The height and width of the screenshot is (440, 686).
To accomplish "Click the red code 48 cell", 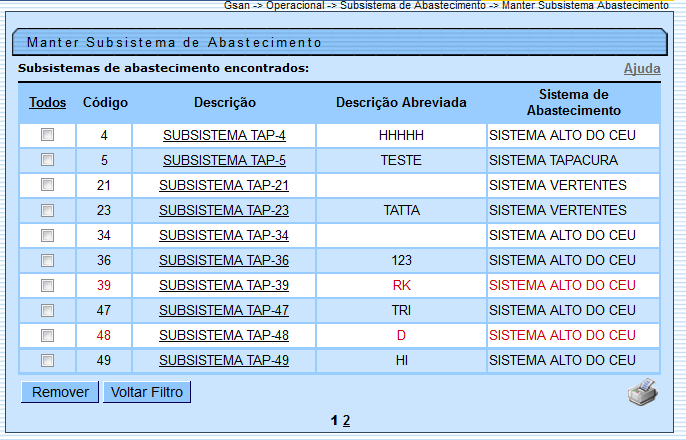I will click(x=104, y=335).
